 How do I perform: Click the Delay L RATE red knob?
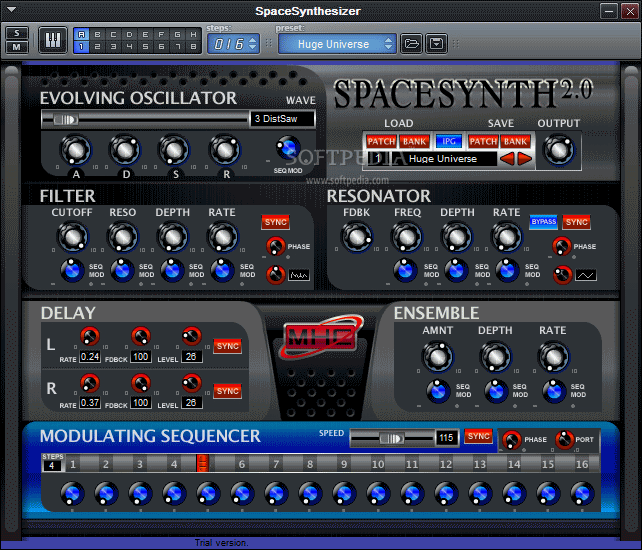[90, 336]
